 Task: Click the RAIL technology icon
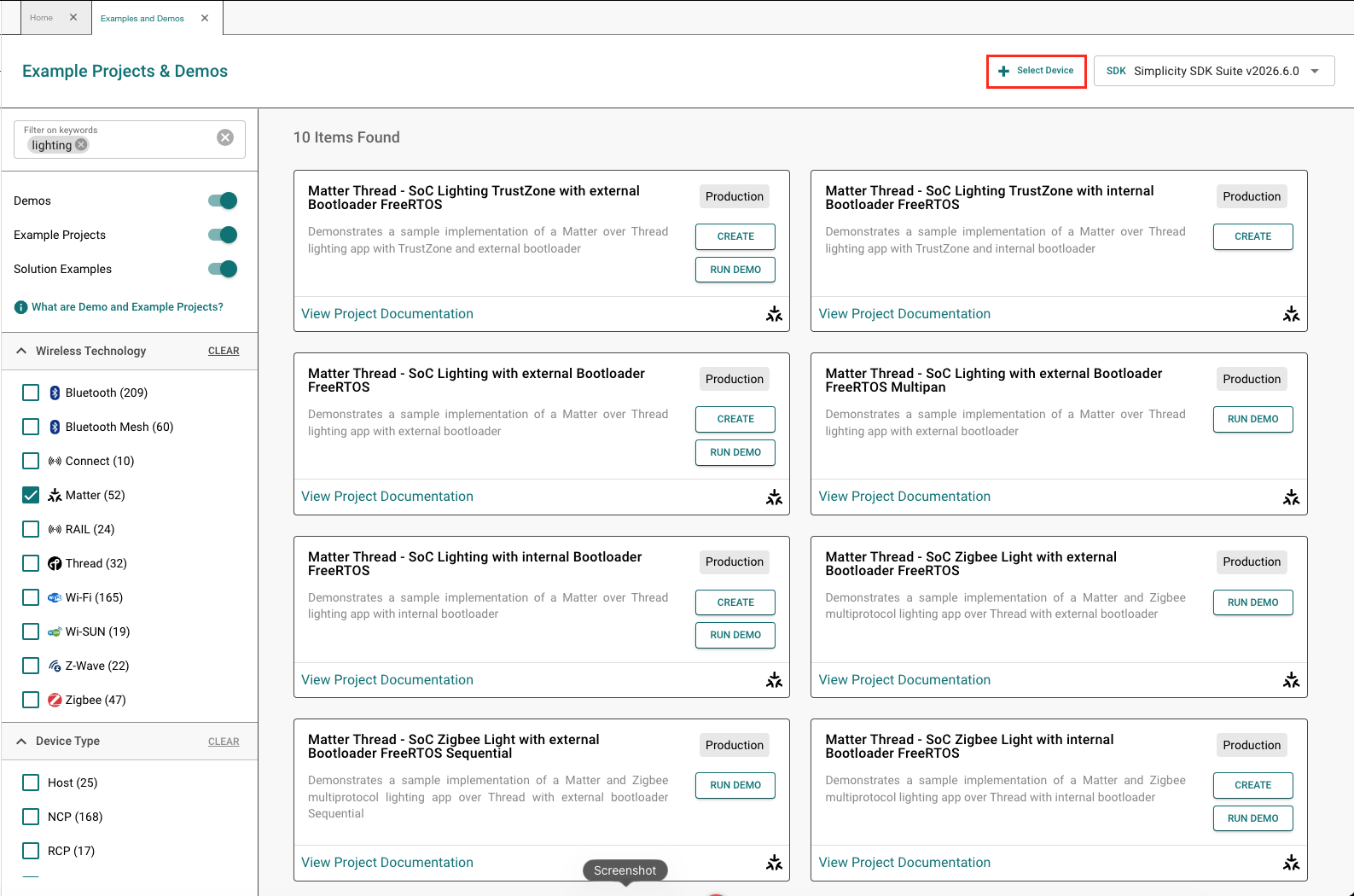click(x=55, y=529)
